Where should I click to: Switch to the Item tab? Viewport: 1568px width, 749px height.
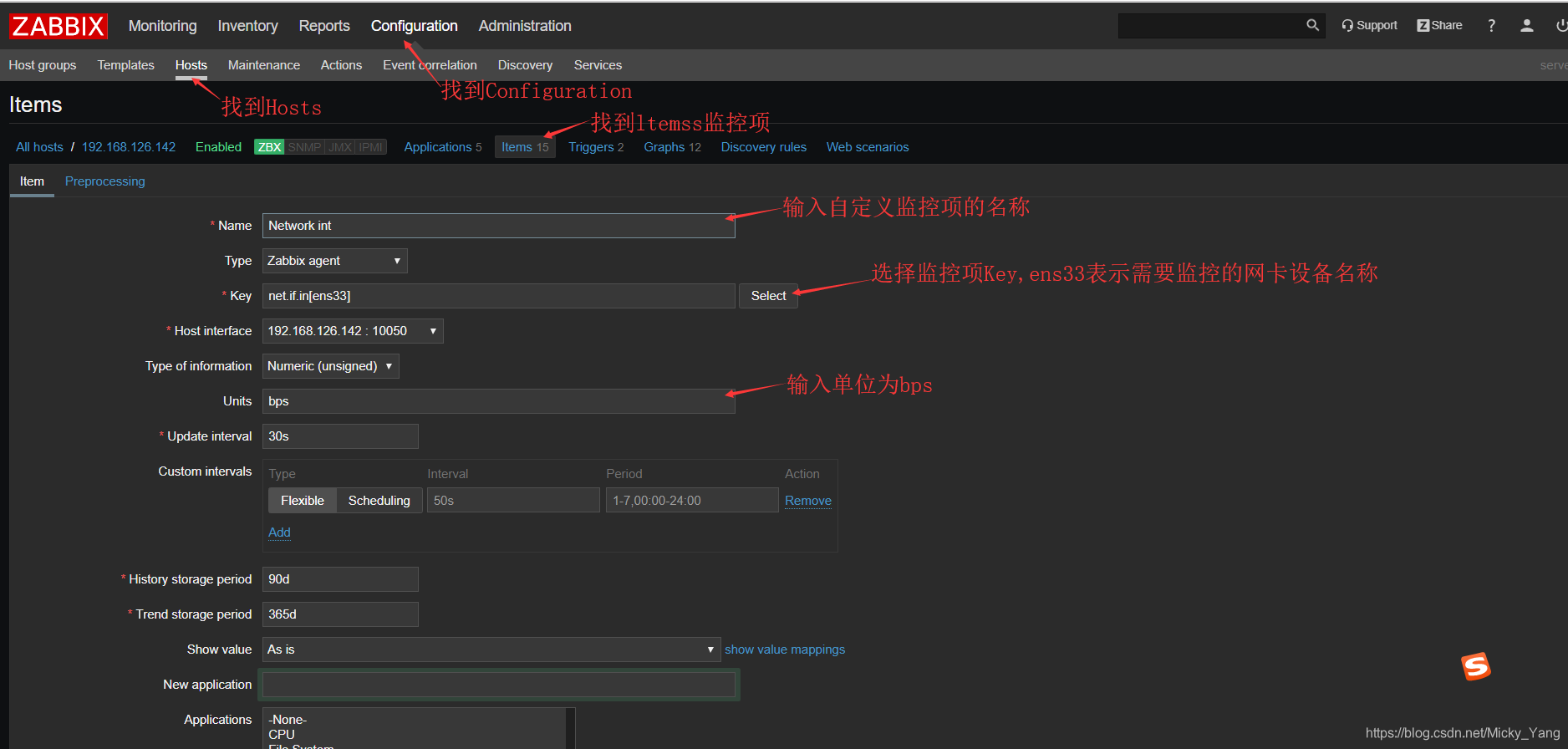point(32,181)
